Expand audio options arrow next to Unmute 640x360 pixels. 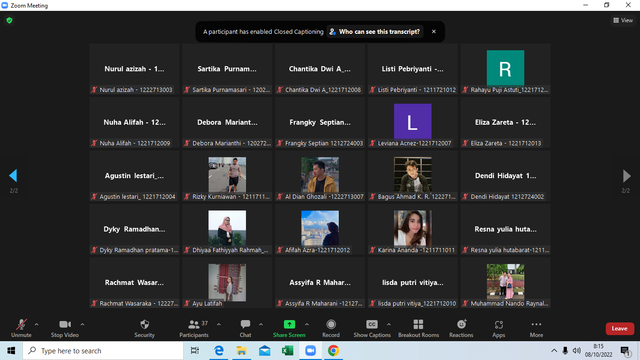point(36,324)
